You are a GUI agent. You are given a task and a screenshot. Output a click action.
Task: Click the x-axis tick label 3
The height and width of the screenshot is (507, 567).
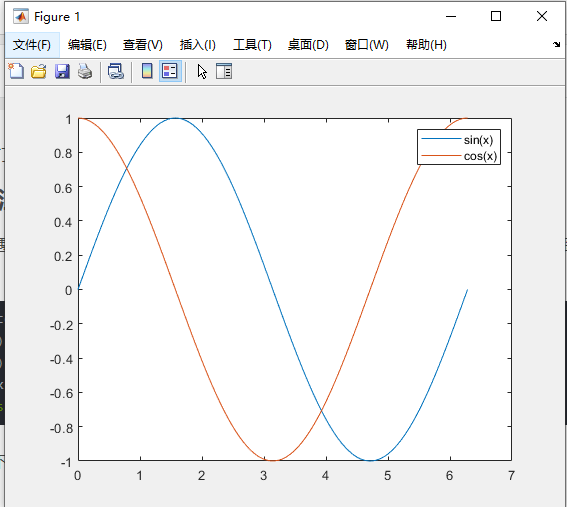tap(264, 476)
